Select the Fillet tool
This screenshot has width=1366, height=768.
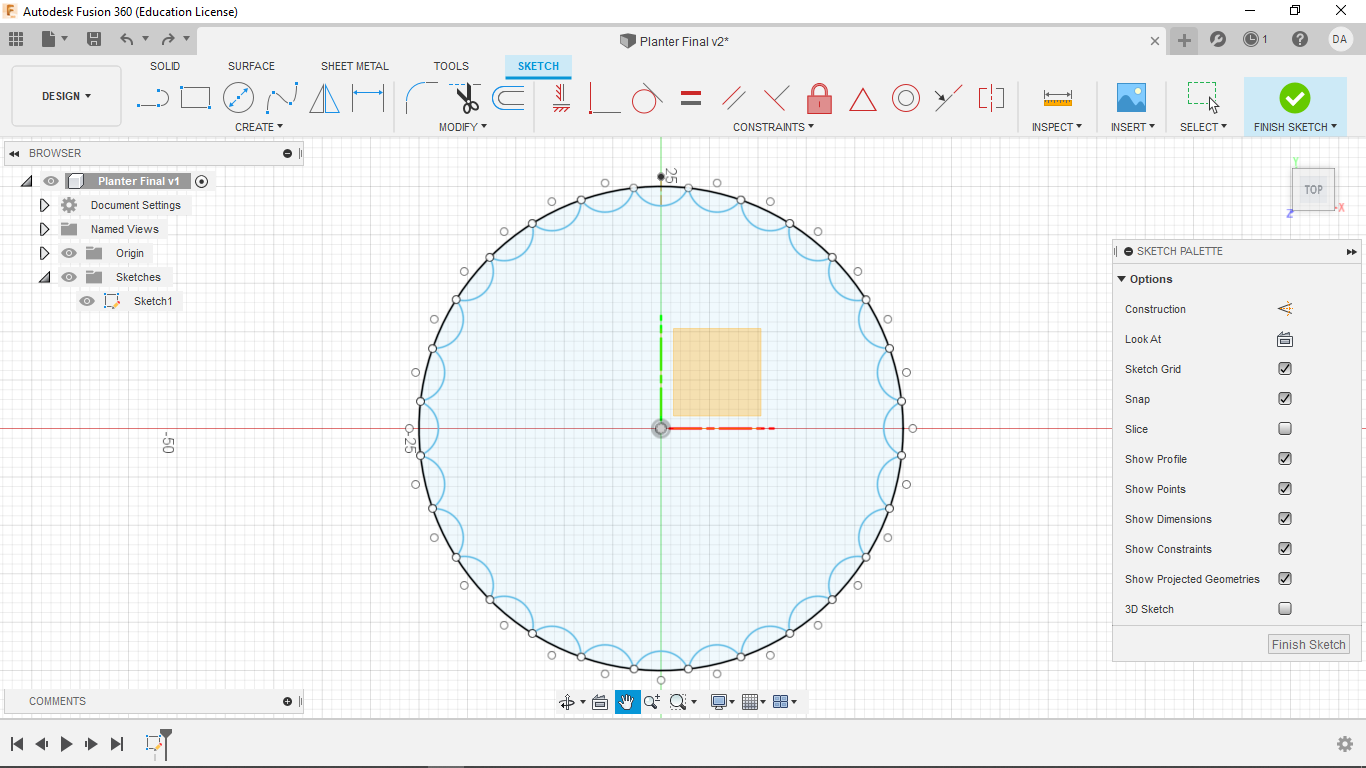[x=421, y=98]
